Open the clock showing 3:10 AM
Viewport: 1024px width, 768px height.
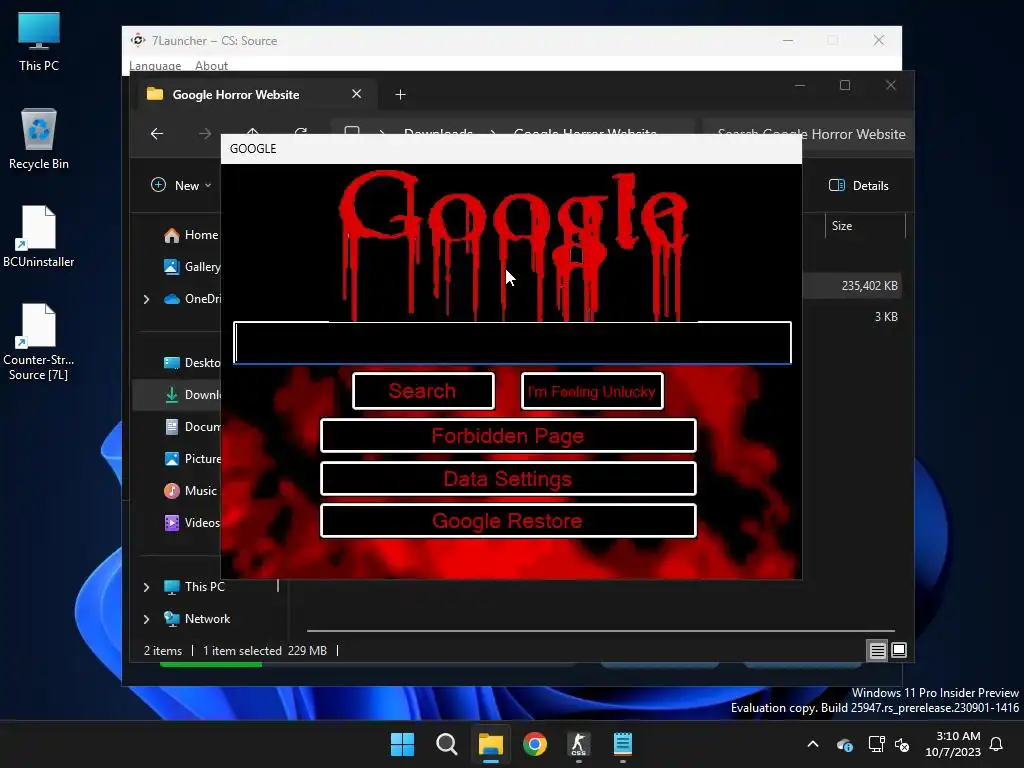pyautogui.click(x=953, y=744)
